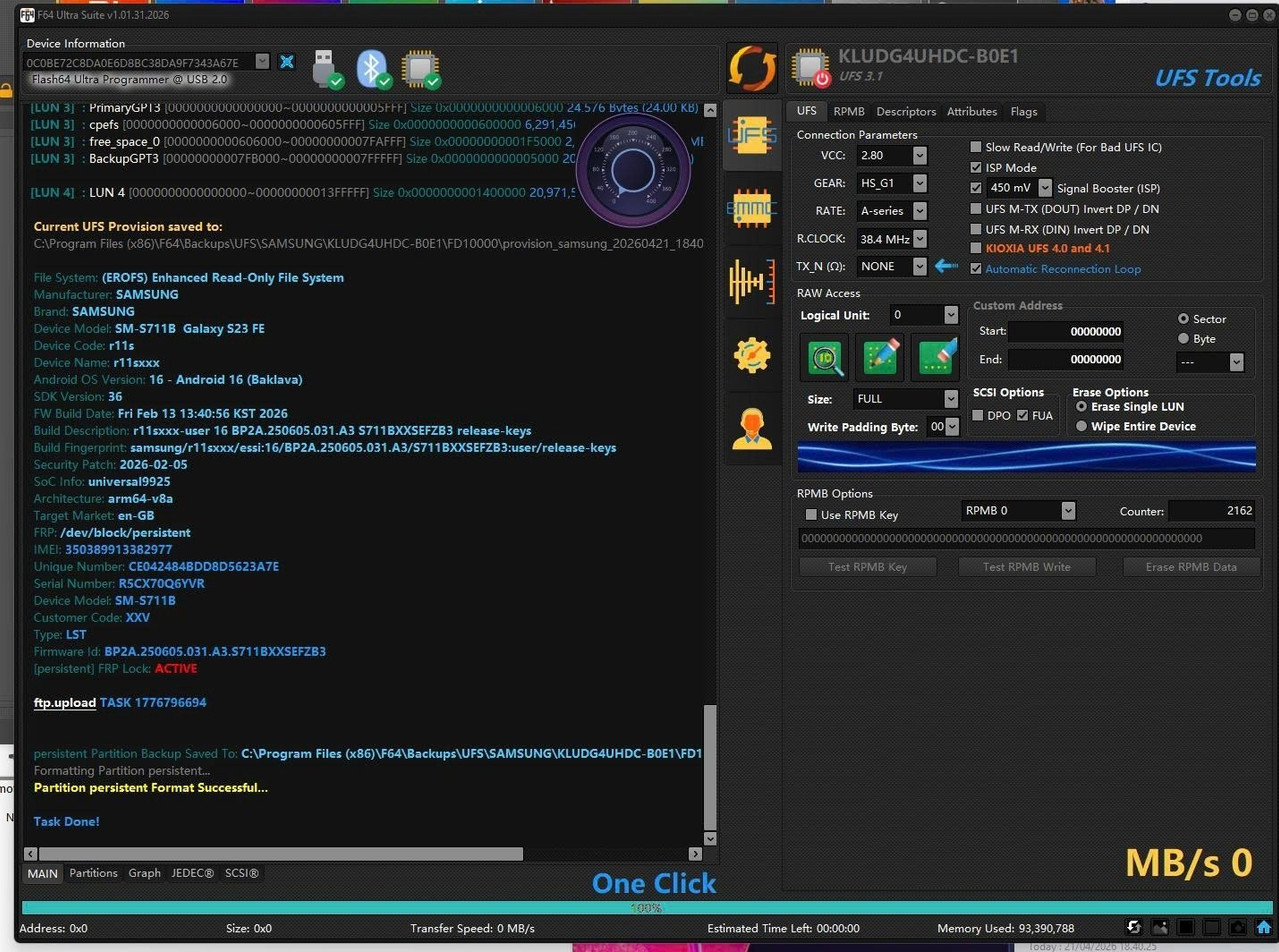
Task: Open the Graph tab in log panel
Action: point(144,873)
